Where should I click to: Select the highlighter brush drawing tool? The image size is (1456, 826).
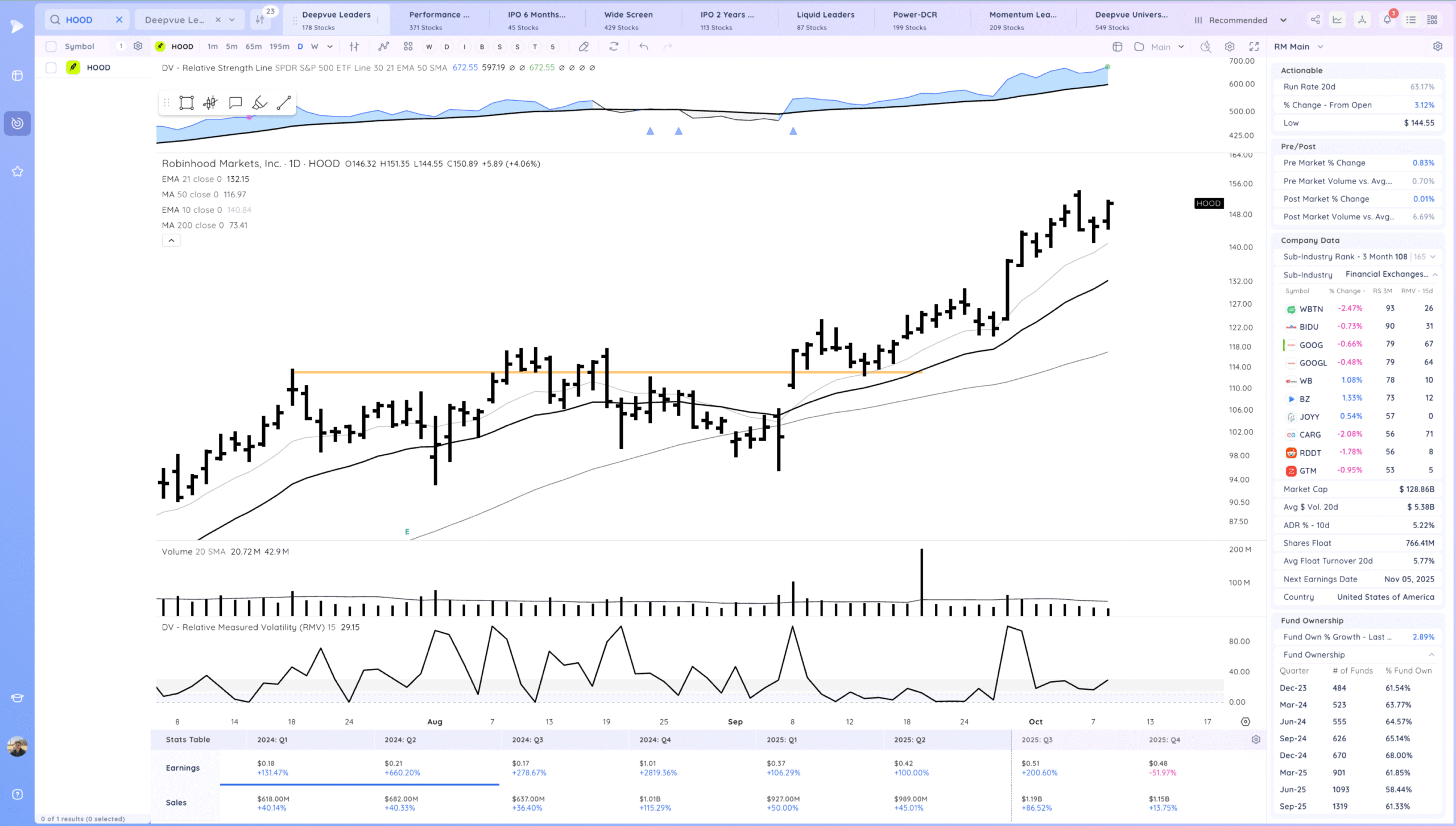pyautogui.click(x=259, y=103)
